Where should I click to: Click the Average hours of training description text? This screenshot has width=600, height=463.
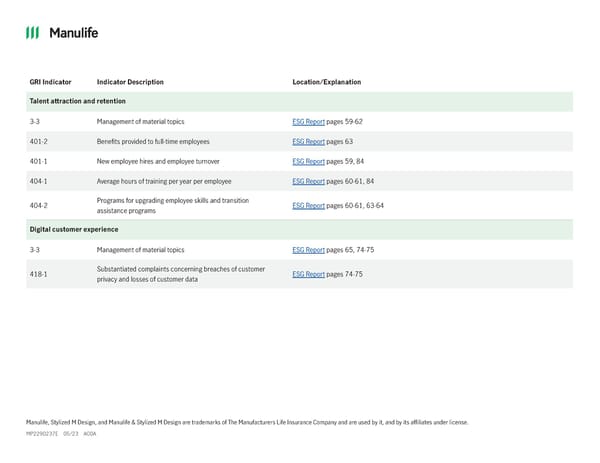click(x=164, y=181)
